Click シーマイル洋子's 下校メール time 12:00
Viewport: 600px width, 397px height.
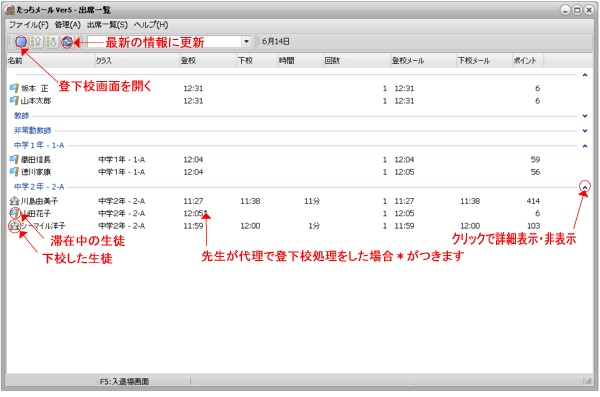tap(470, 226)
